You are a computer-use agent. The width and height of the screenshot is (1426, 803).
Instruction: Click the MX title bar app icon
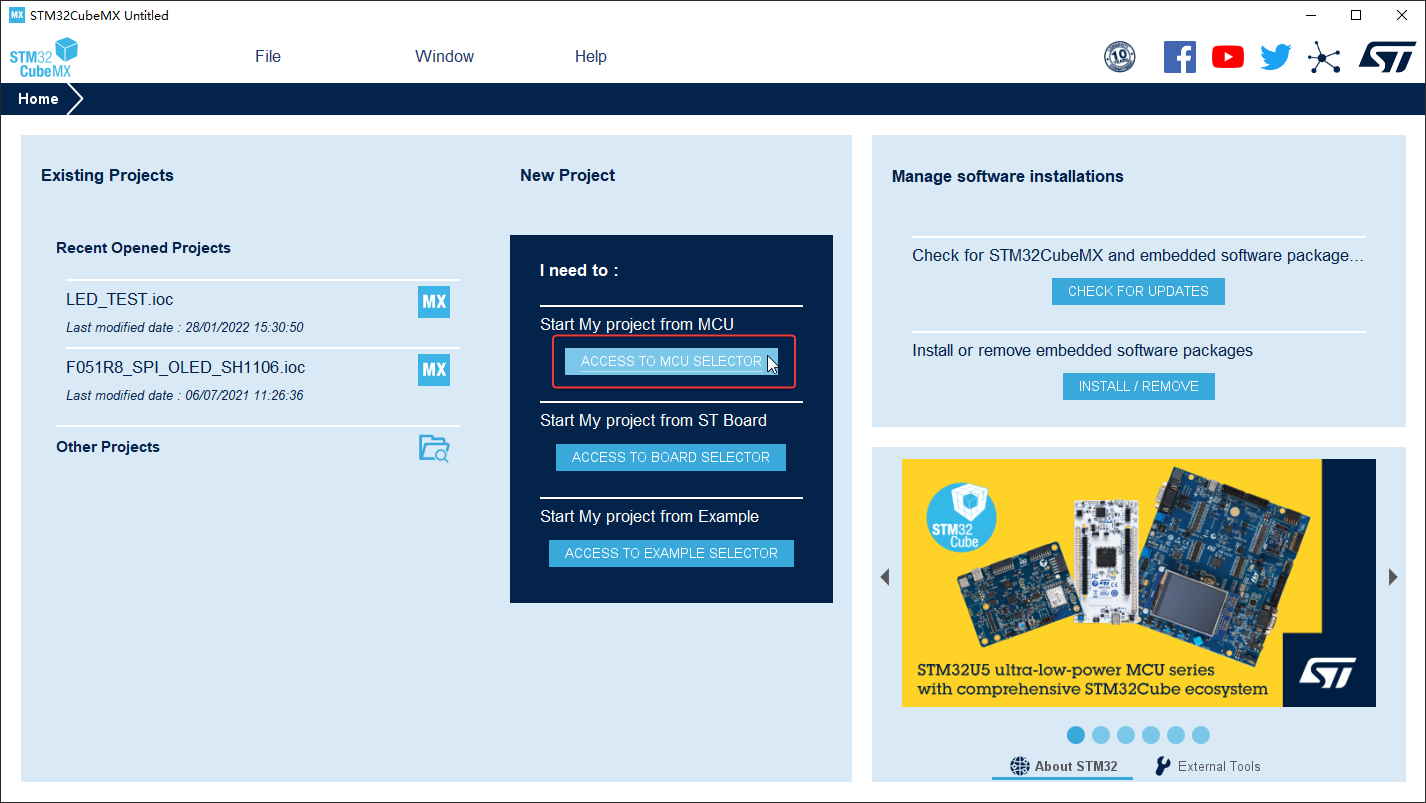coord(16,15)
